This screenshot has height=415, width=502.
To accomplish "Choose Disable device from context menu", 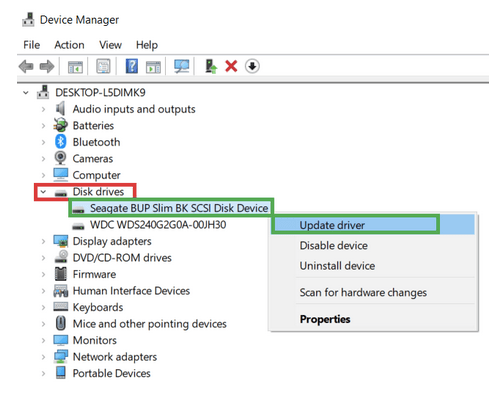I will tap(372, 246).
